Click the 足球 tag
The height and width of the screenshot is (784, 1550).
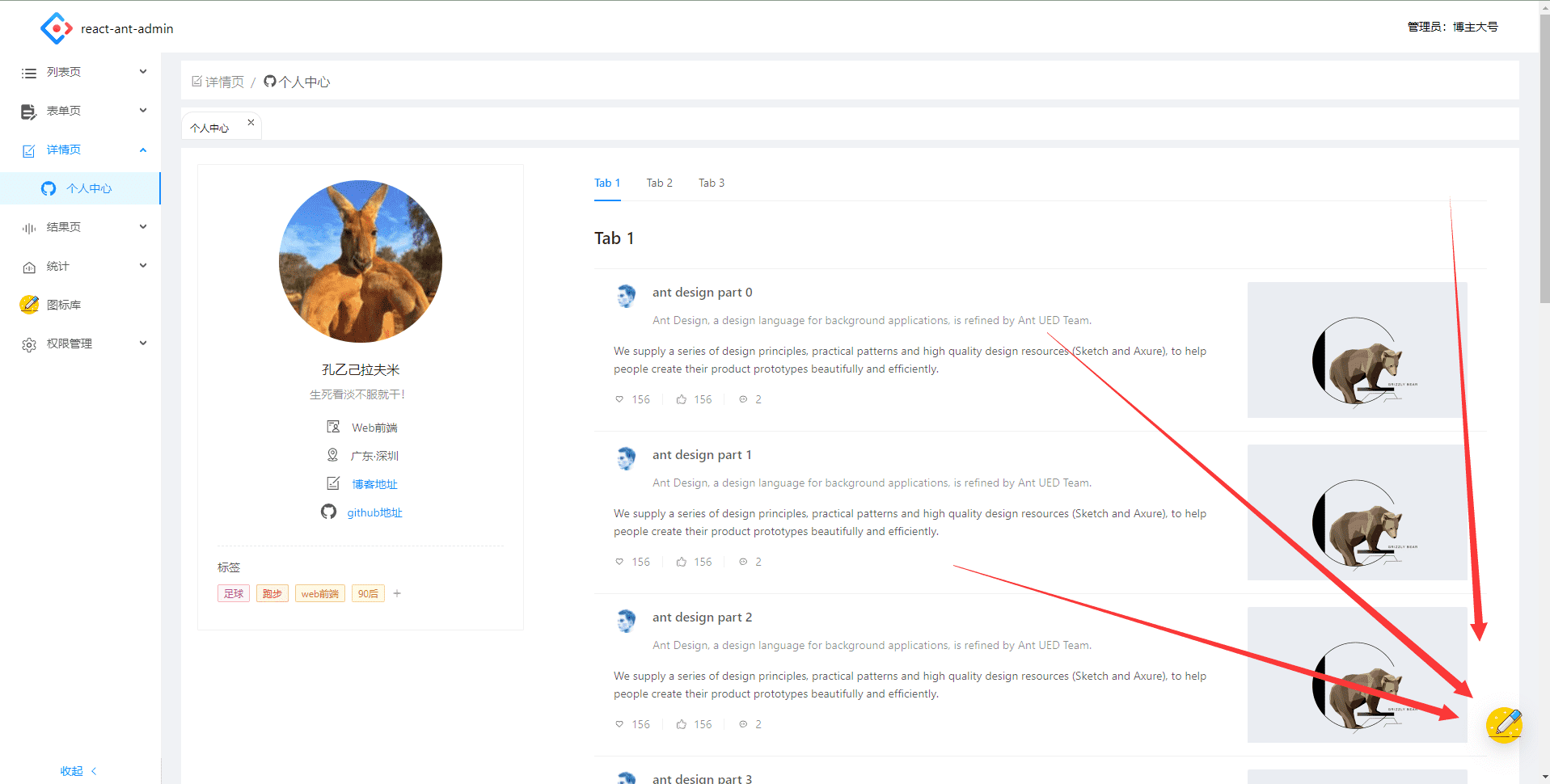[234, 593]
